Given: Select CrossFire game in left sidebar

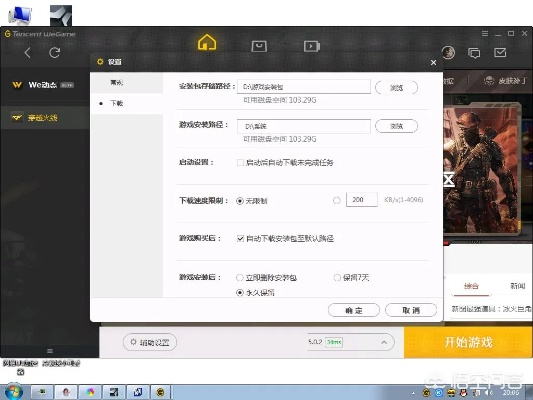Looking at the screenshot, I should coord(45,118).
